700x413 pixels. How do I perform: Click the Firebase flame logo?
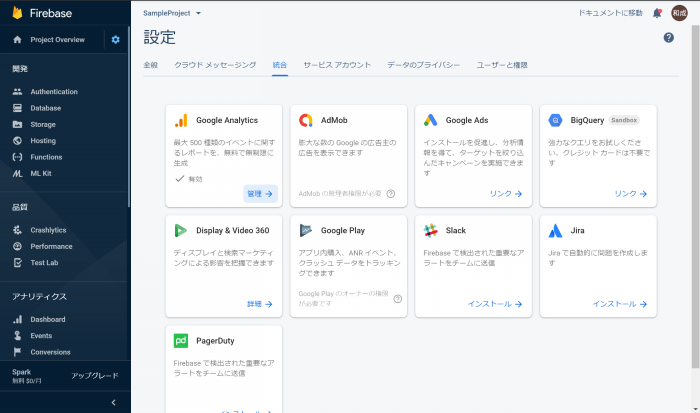click(17, 13)
